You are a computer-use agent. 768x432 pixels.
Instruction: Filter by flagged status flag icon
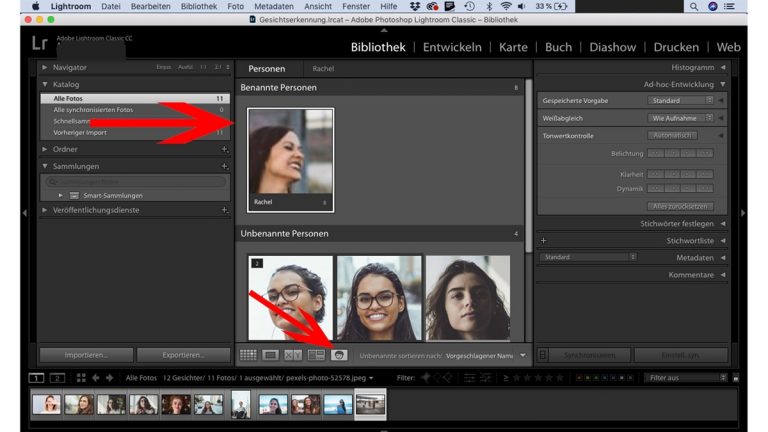click(426, 378)
